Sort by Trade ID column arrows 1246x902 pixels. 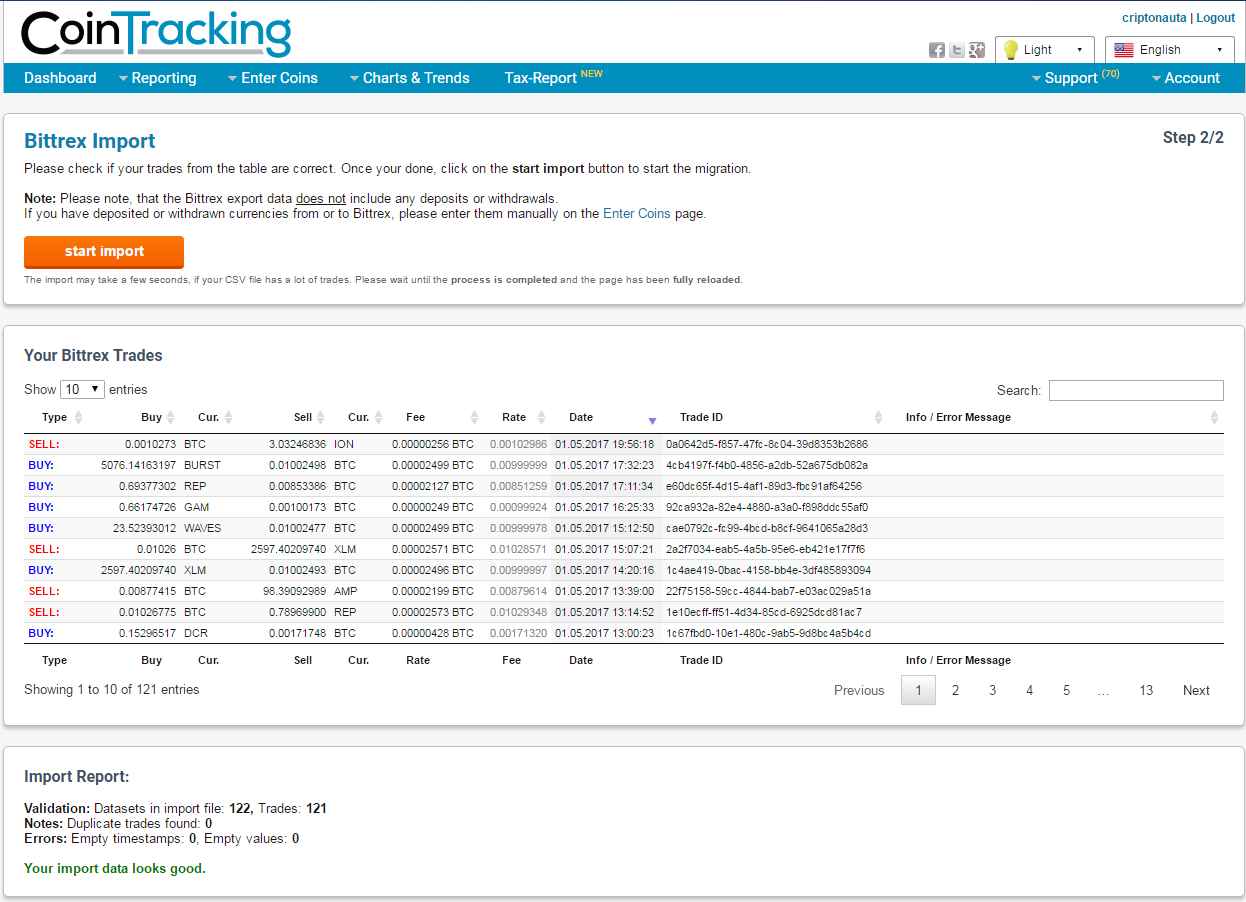[879, 418]
